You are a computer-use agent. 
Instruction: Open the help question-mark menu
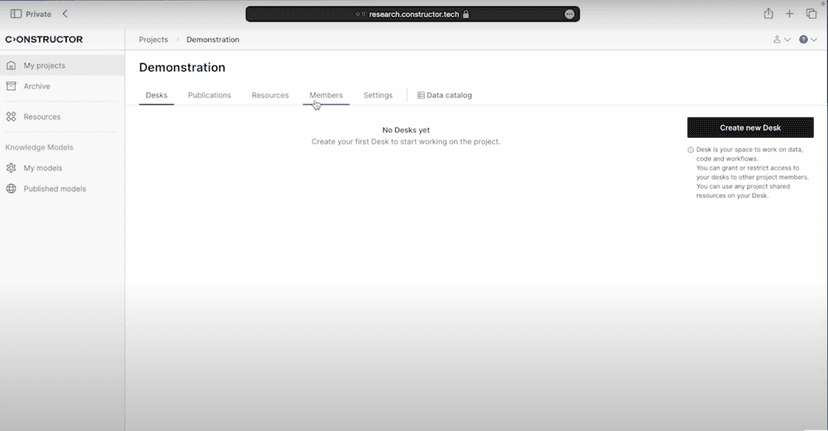pyautogui.click(x=808, y=40)
